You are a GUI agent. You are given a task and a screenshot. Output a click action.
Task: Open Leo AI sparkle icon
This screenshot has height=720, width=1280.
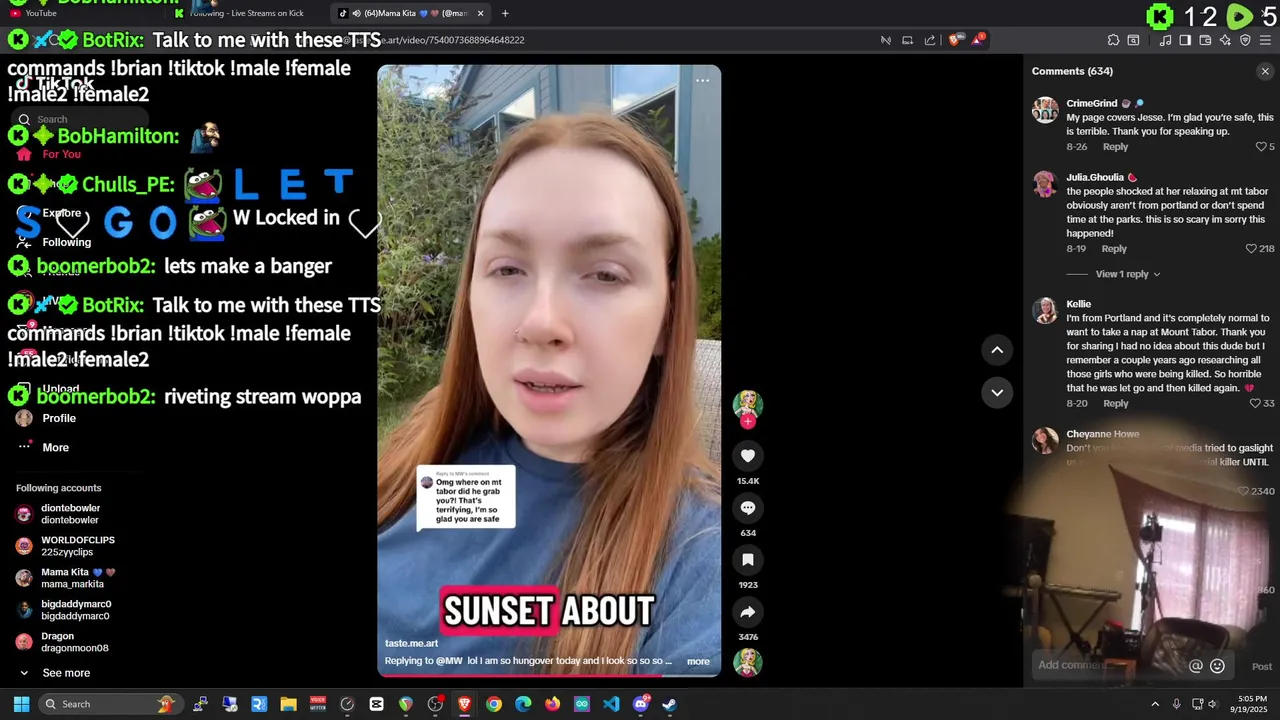click(x=1225, y=40)
